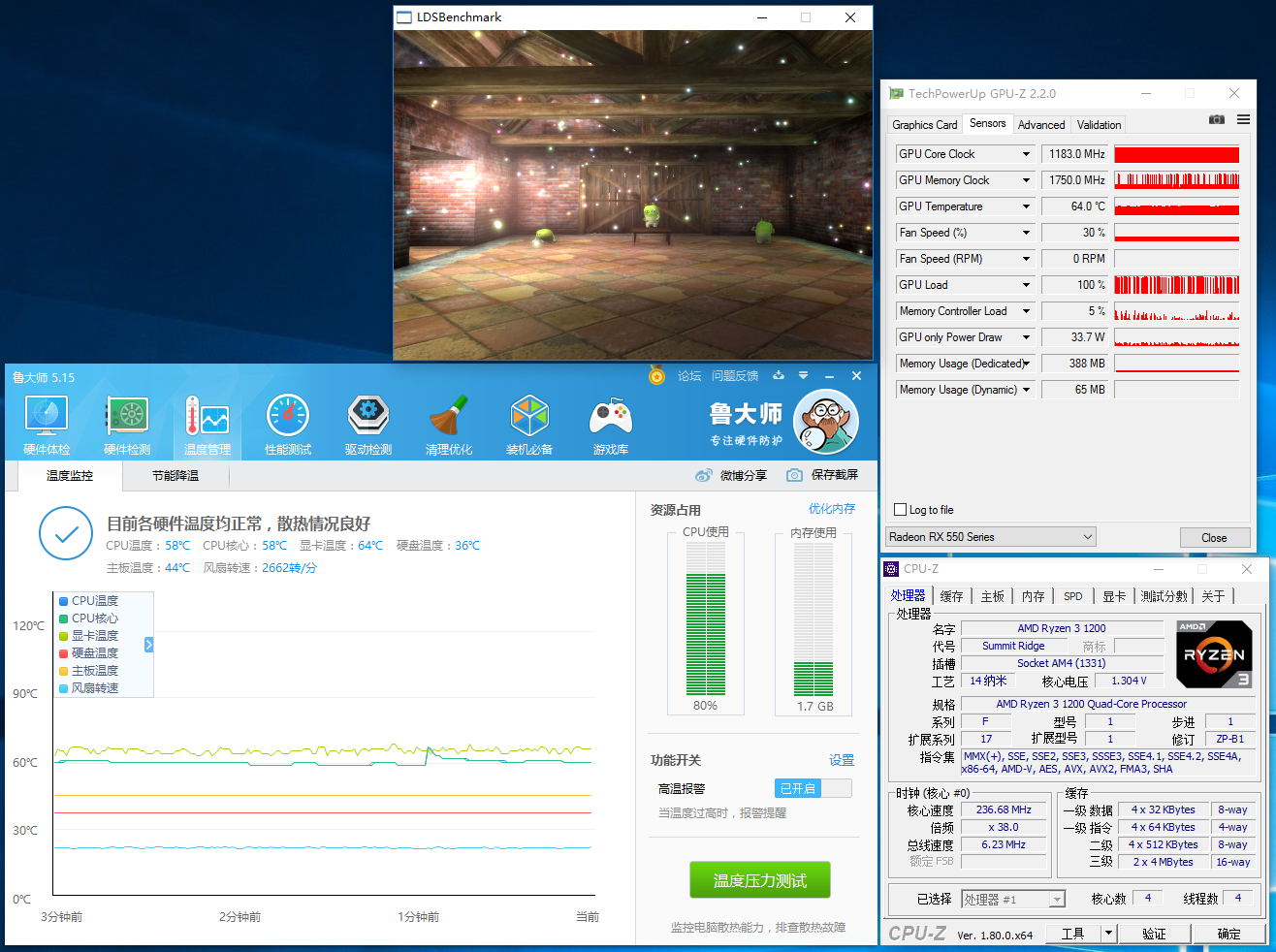Click 保存截屏 save screenshot icon
1276x952 pixels.
tap(794, 475)
